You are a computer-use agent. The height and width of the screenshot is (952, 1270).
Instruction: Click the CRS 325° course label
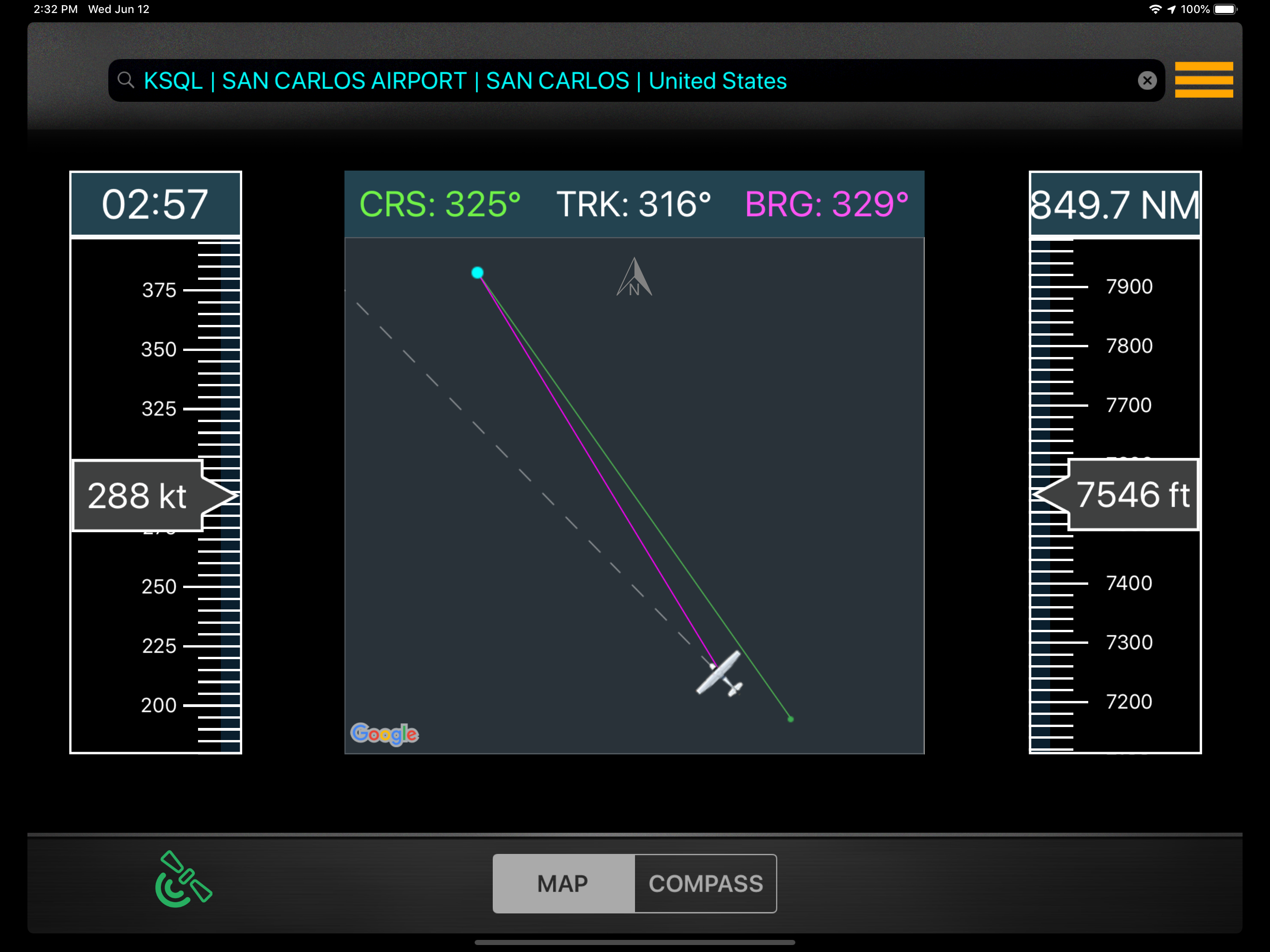(440, 205)
